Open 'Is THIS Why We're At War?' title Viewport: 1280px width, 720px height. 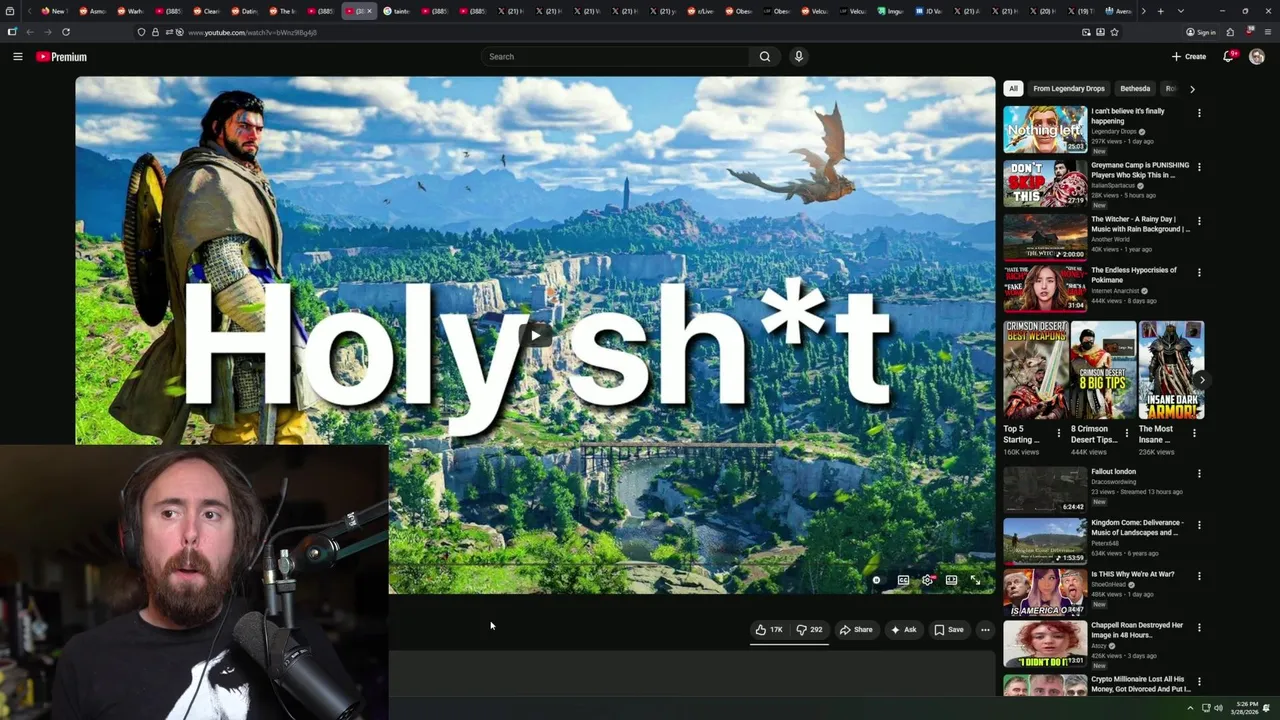pos(1133,574)
